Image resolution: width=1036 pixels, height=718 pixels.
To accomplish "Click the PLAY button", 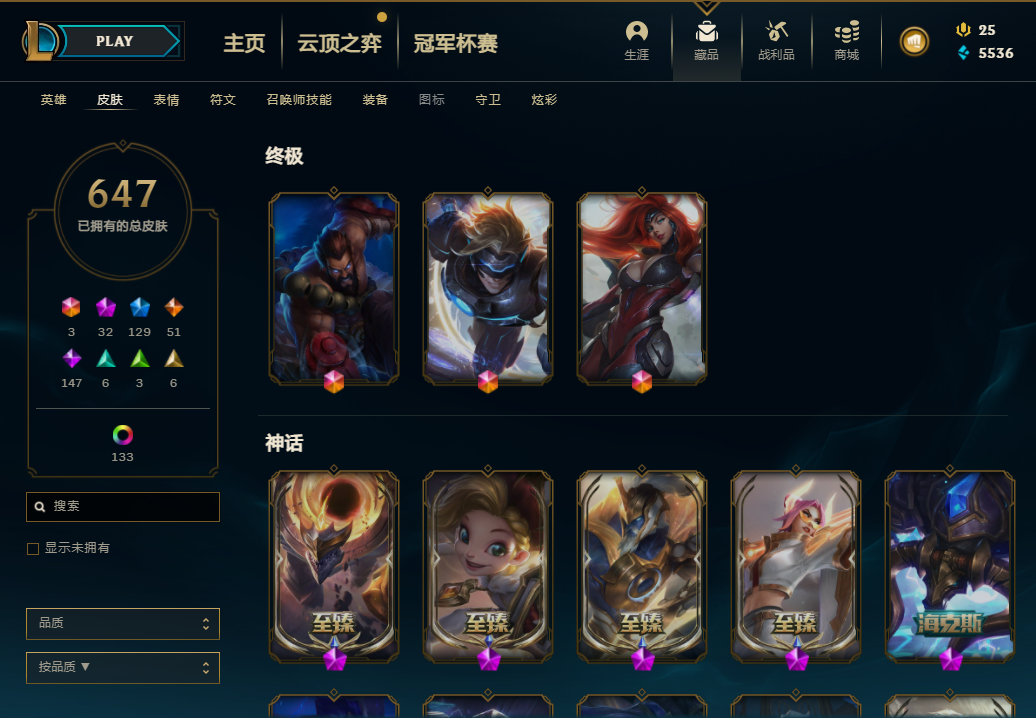I will tap(114, 41).
